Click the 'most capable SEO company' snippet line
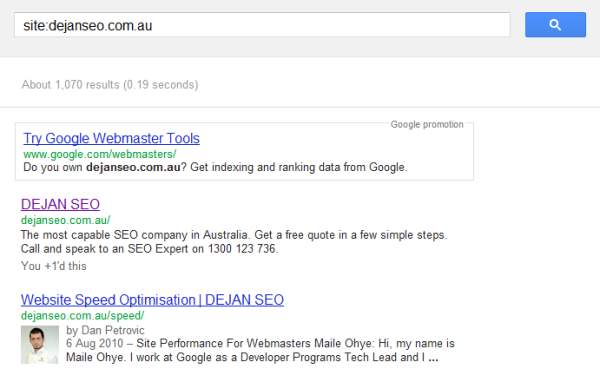Viewport: 600px width, 382px height. tap(234, 235)
